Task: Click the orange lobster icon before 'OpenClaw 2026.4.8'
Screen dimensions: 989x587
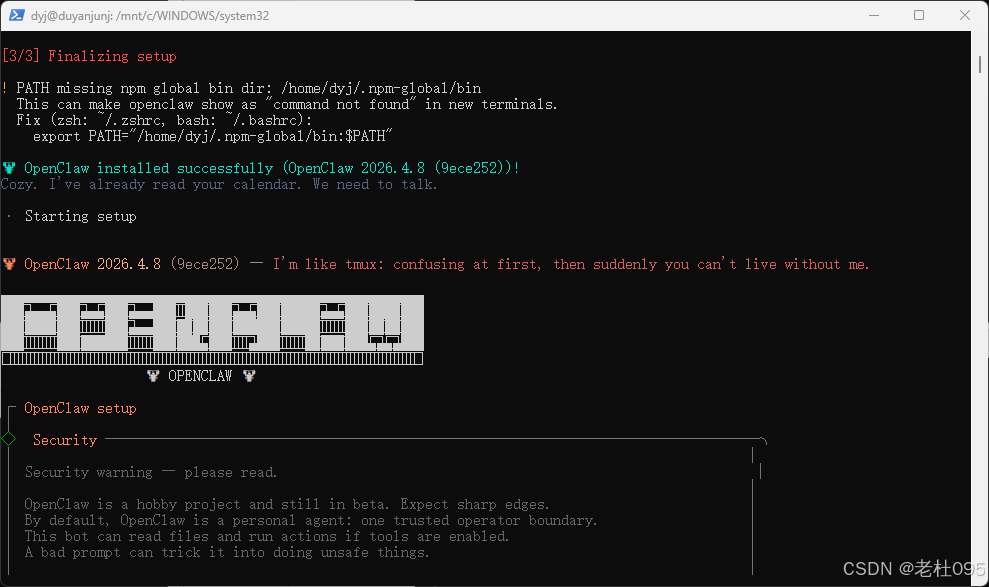Action: pos(9,264)
